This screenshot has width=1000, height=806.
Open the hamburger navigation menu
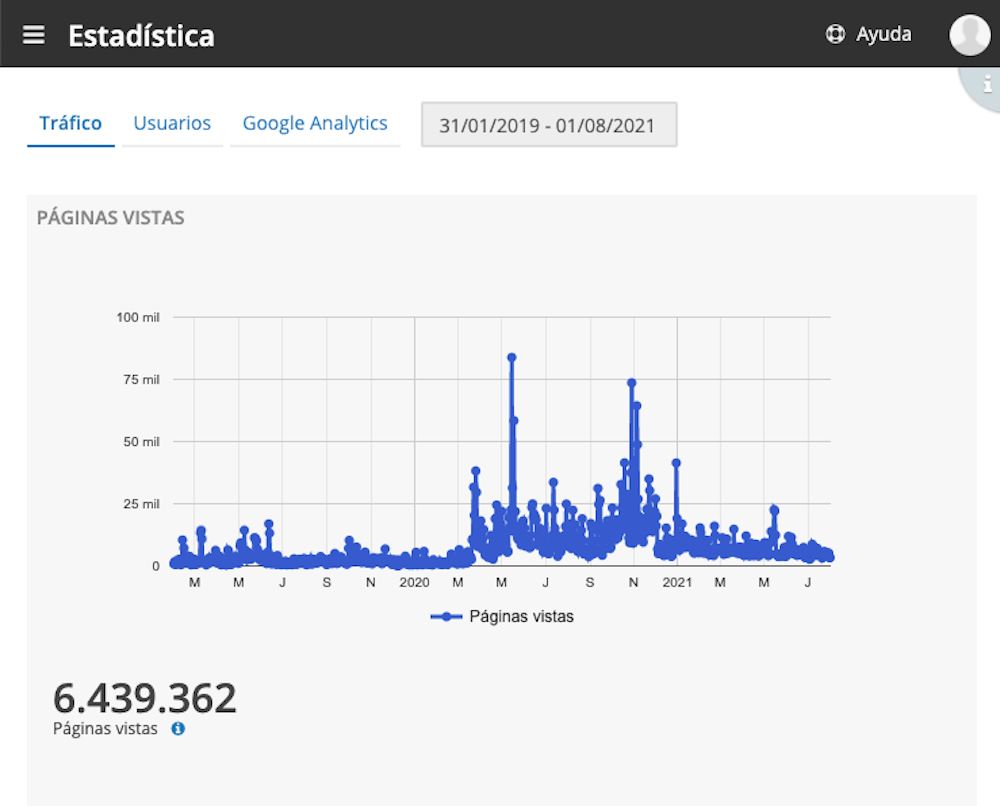tap(34, 35)
